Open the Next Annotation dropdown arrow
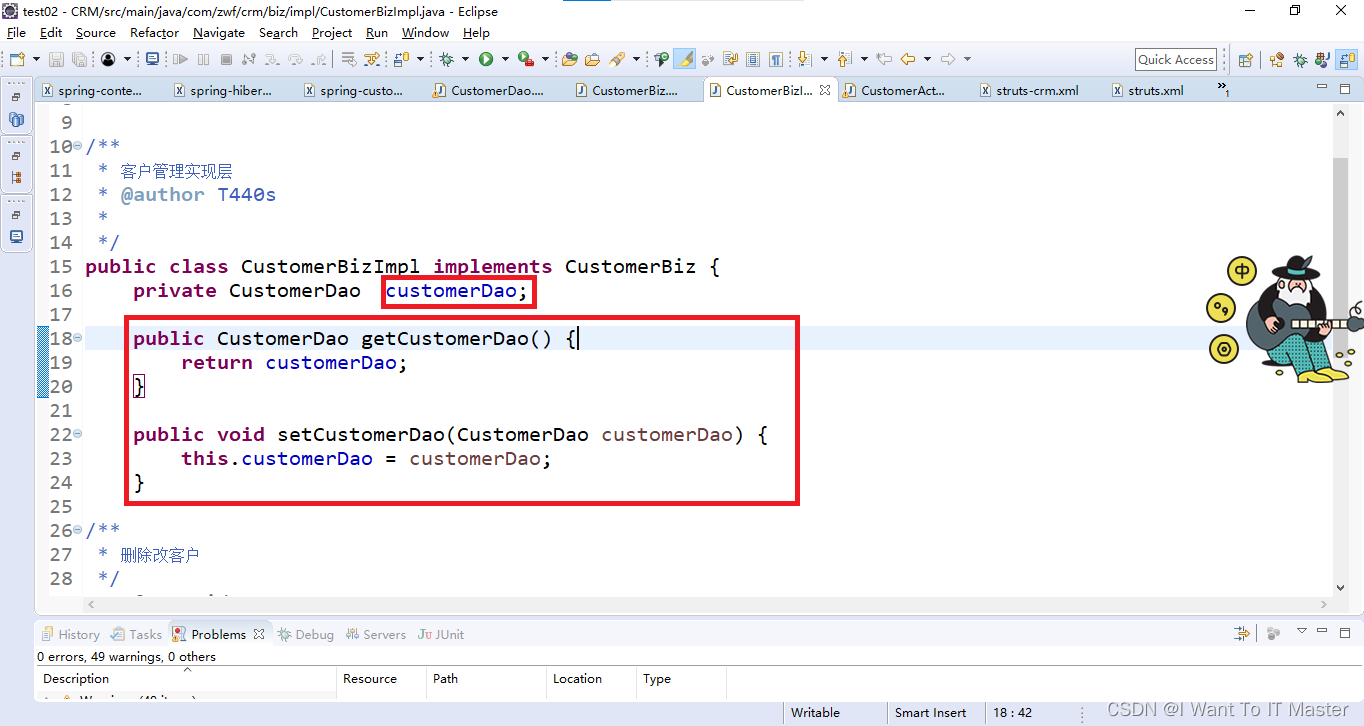The height and width of the screenshot is (726, 1364). (824, 59)
